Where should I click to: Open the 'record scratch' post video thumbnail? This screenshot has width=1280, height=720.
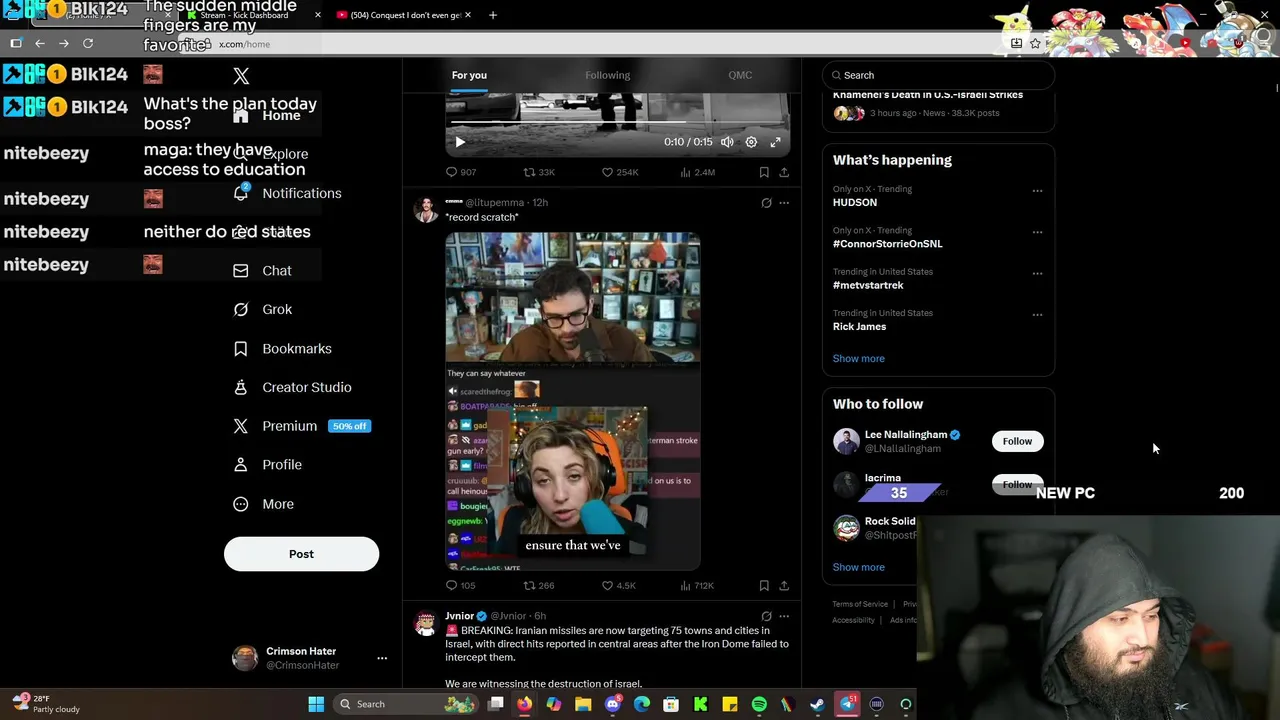(573, 401)
